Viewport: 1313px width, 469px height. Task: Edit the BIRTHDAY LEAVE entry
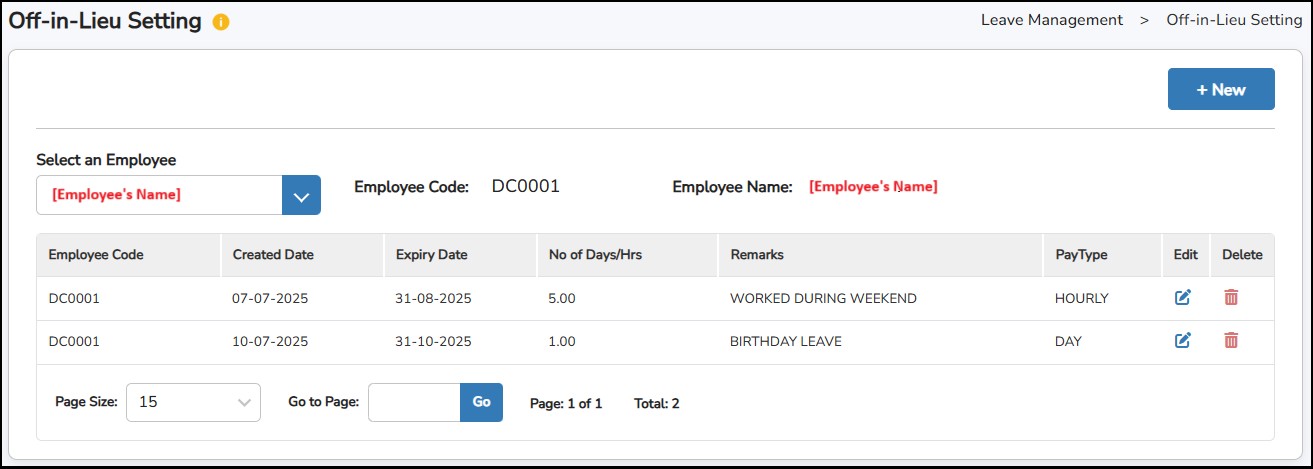coord(1183,341)
